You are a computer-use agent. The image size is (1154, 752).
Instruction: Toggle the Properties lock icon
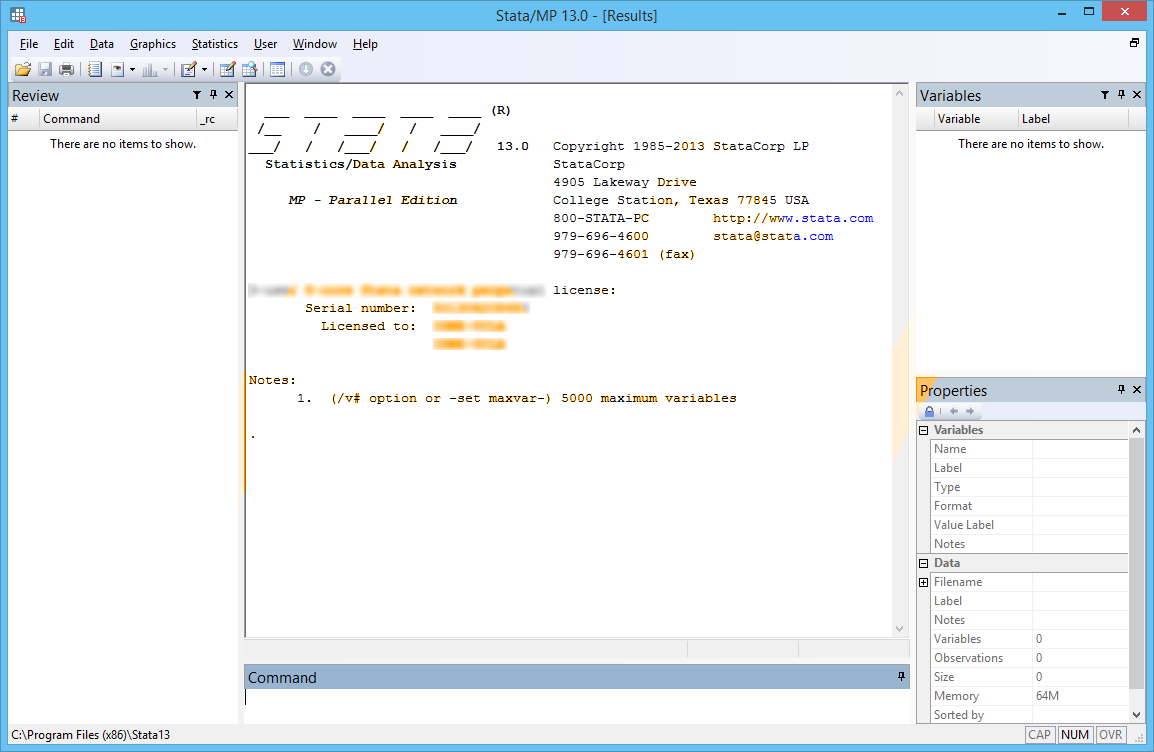(929, 411)
